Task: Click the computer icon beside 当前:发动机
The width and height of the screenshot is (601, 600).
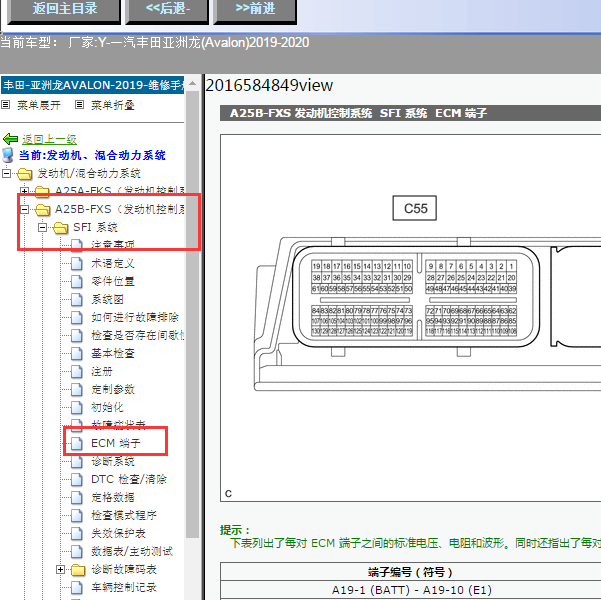Action: (8, 155)
